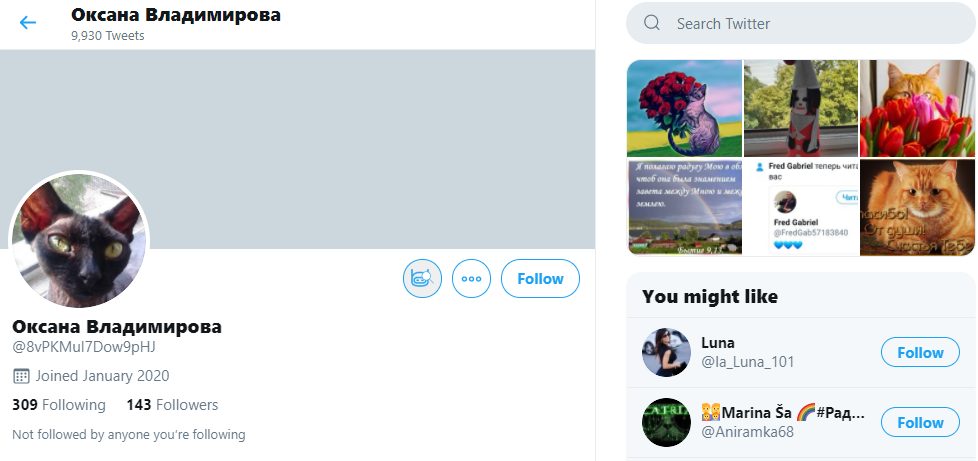This screenshot has width=978, height=461.
Task: Follow Оксана Владимирова from the profile
Action: pos(540,279)
